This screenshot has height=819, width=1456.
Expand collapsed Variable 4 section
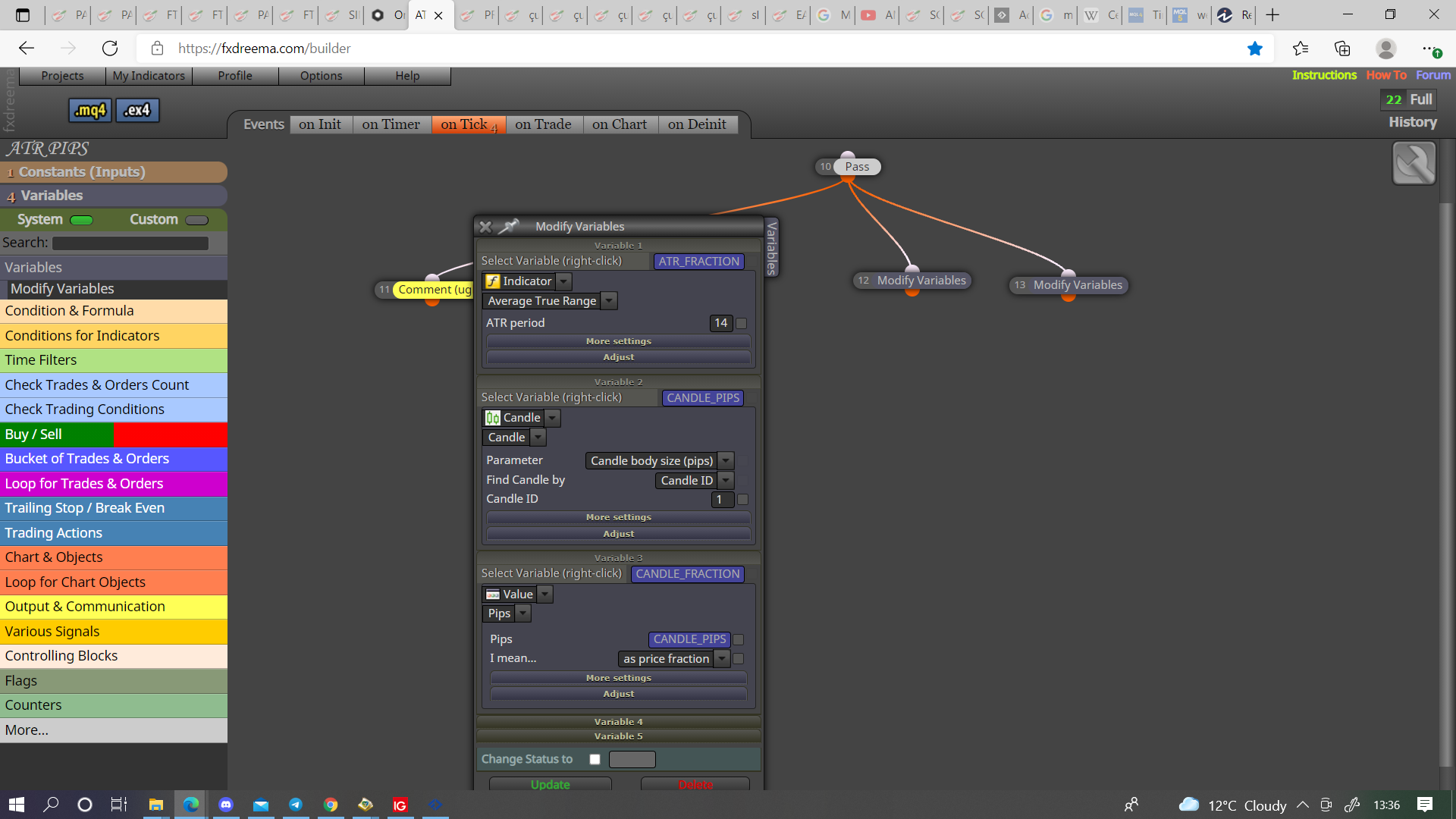click(619, 722)
